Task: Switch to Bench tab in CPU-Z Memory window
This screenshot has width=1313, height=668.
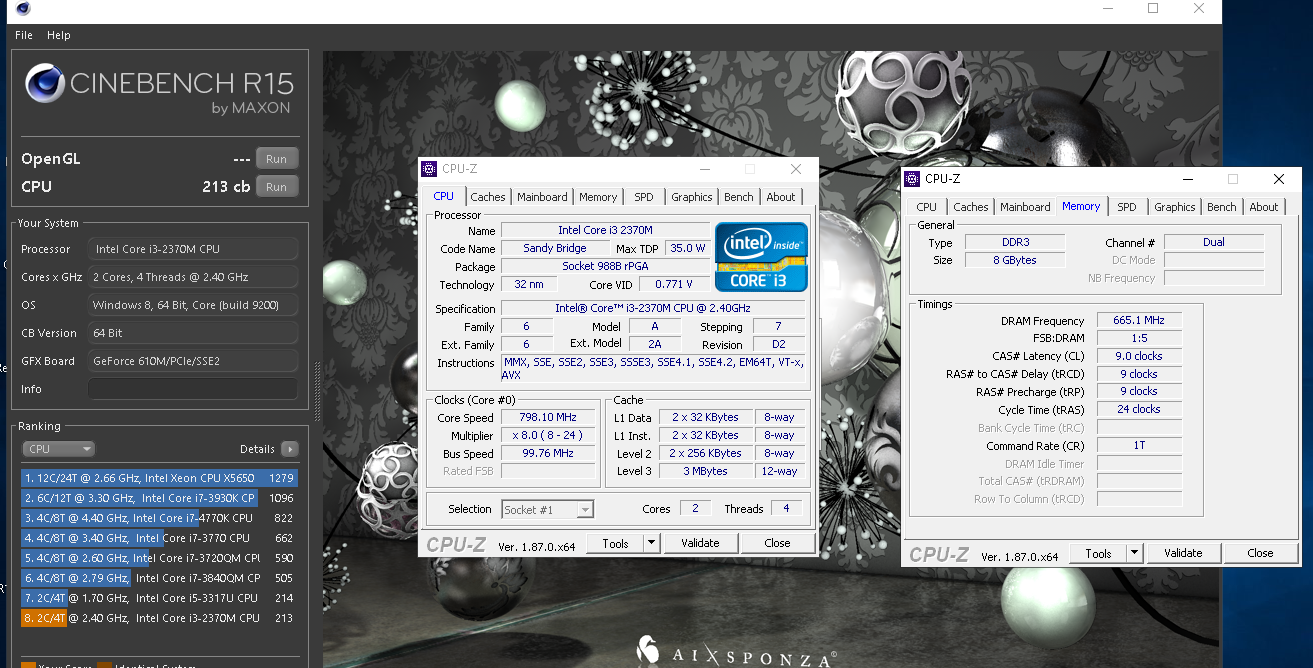Action: (x=1222, y=207)
